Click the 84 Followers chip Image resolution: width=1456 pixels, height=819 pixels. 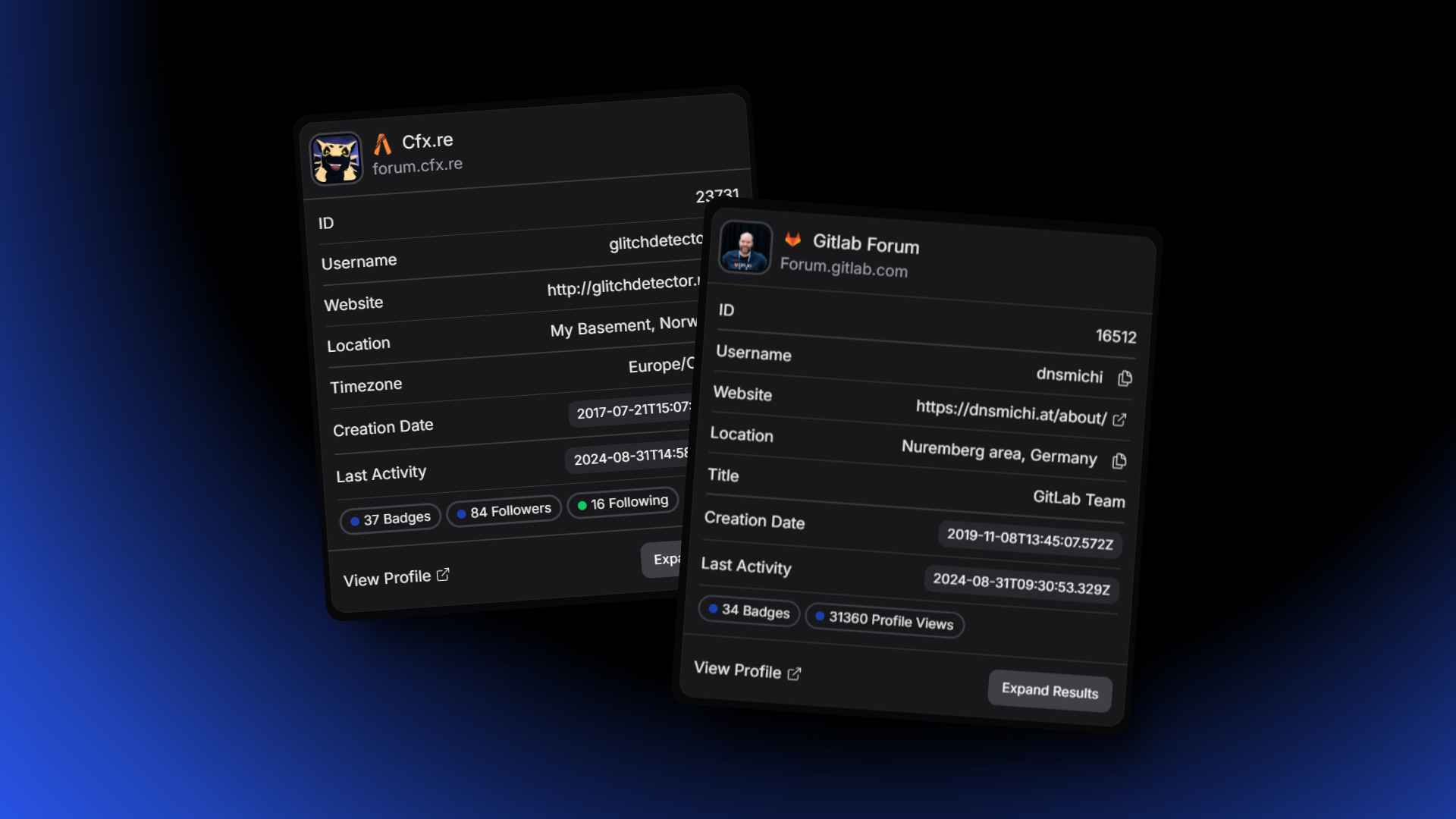[504, 510]
